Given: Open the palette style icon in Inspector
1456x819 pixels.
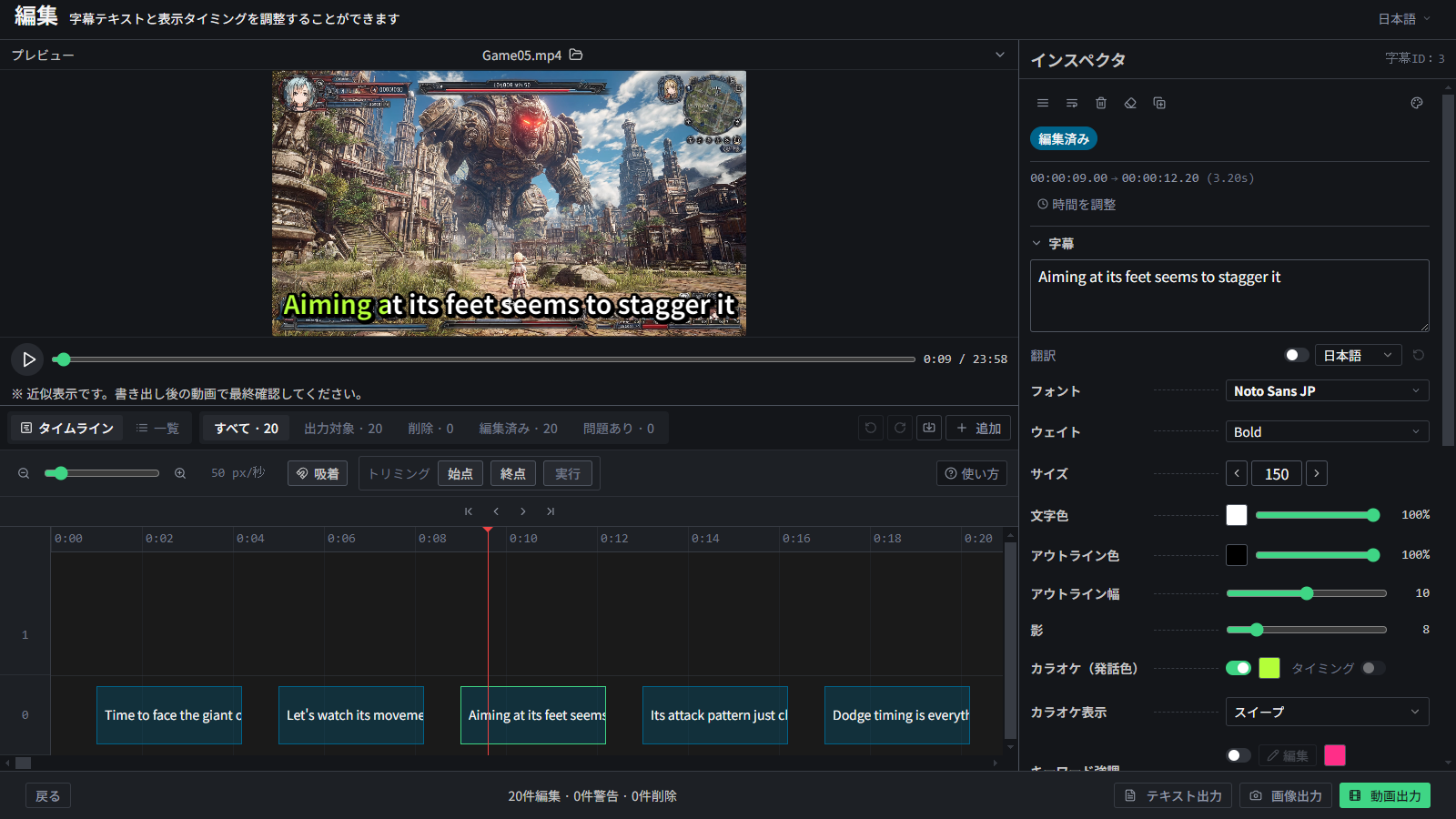Looking at the screenshot, I should 1417,103.
